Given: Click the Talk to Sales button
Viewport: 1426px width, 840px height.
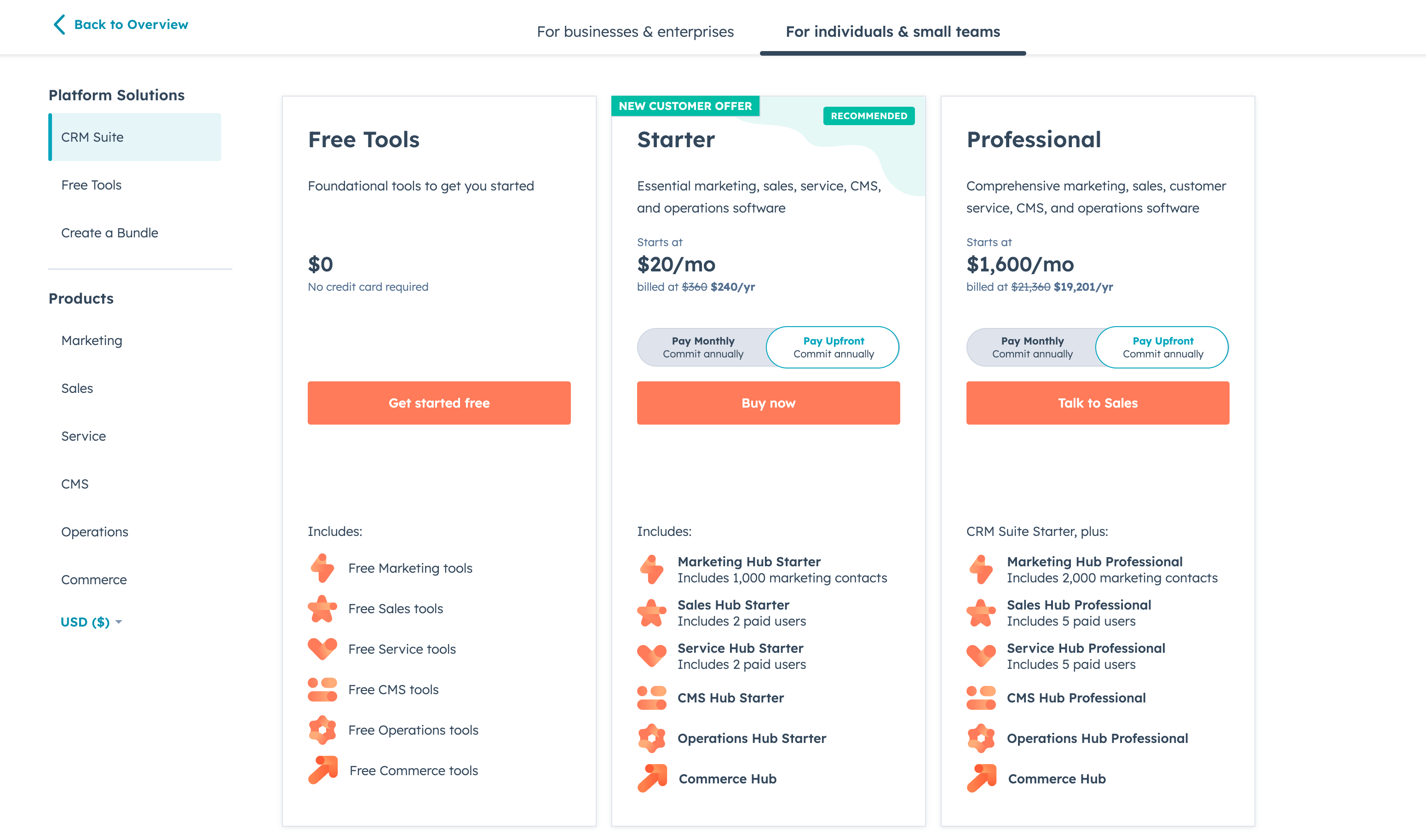Looking at the screenshot, I should click(1098, 403).
